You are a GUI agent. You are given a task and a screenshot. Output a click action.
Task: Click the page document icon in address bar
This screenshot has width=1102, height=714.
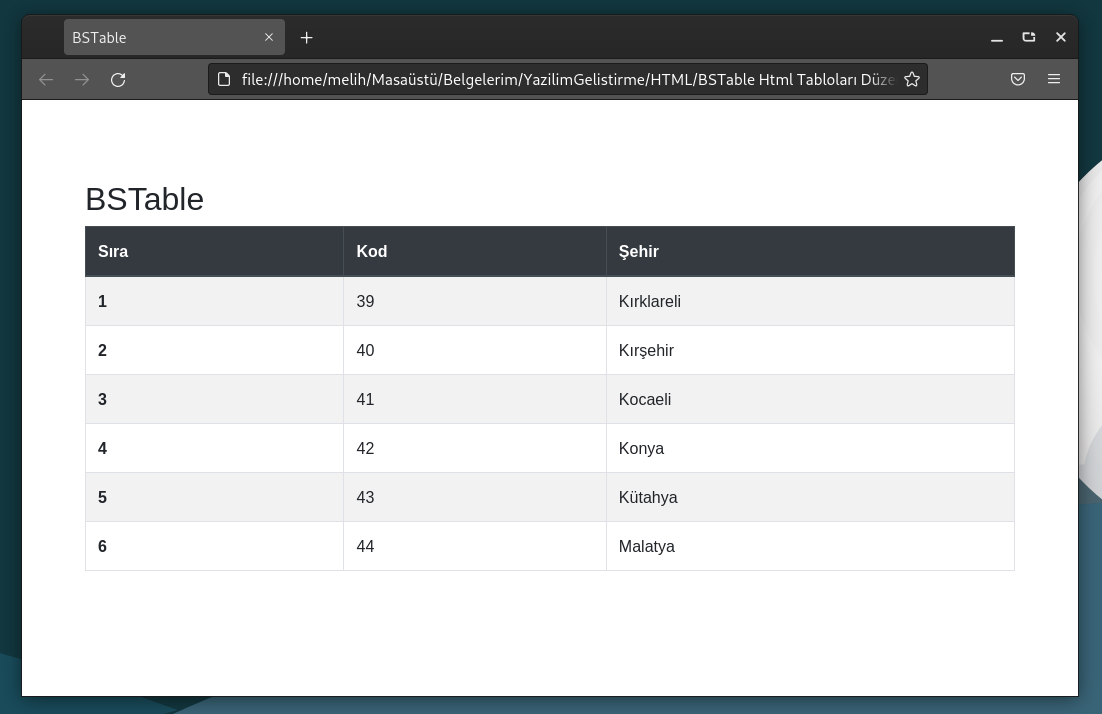tap(223, 79)
